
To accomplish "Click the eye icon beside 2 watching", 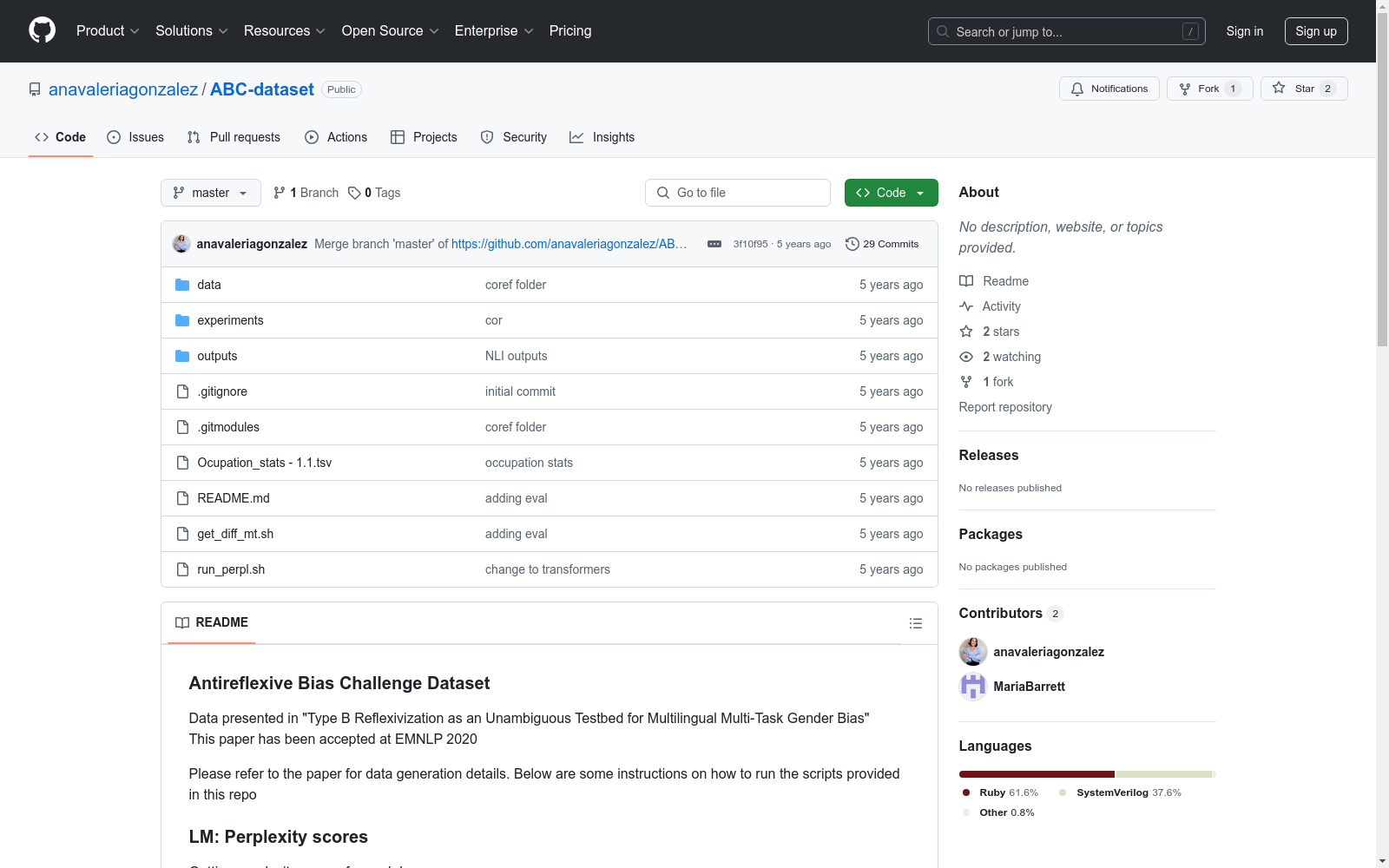I will pos(966,357).
